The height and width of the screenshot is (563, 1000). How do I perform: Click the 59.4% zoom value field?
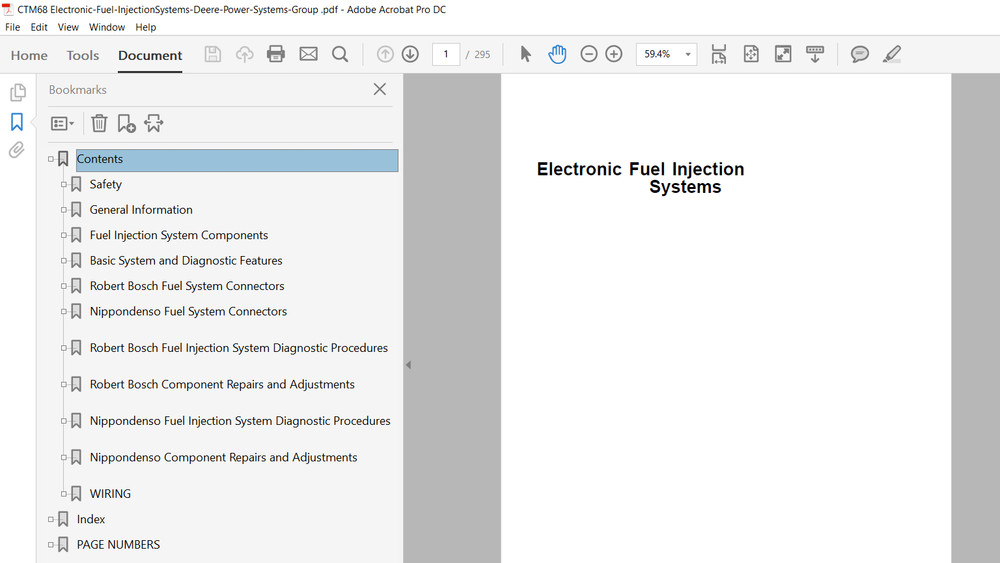659,54
